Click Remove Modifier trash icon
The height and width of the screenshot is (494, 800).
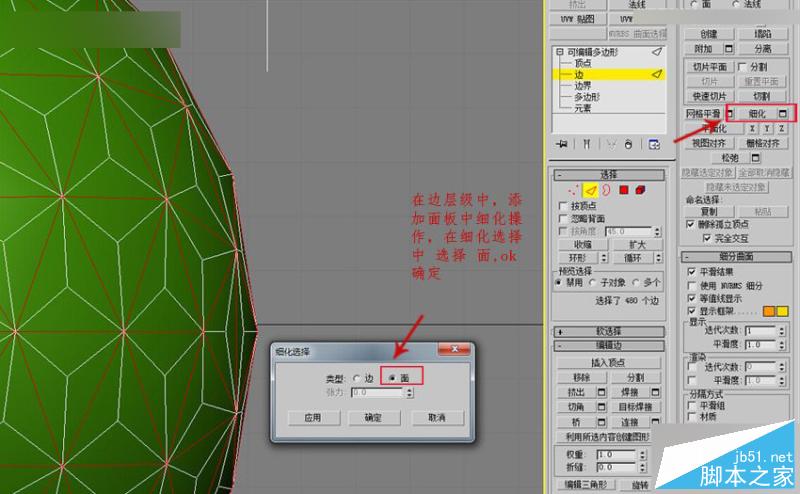coord(629,144)
